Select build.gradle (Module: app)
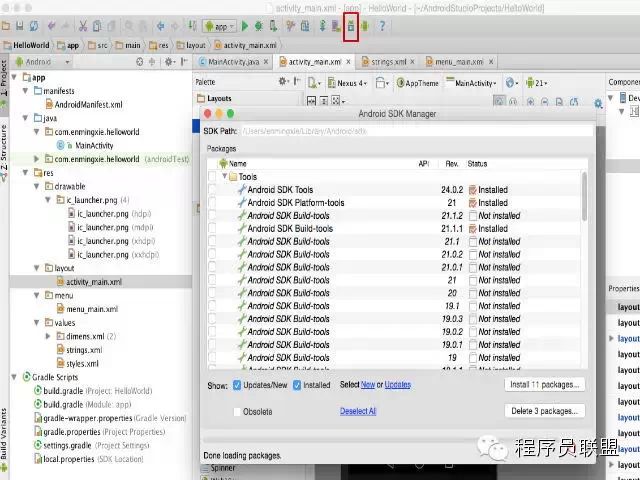Viewport: 640px width, 480px height. [82, 404]
